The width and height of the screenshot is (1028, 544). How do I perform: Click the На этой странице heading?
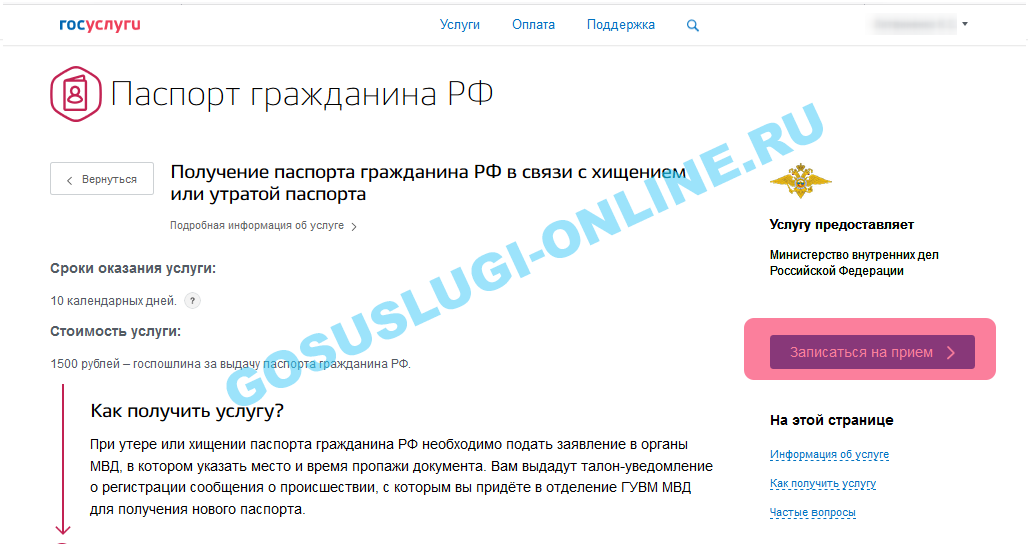831,420
